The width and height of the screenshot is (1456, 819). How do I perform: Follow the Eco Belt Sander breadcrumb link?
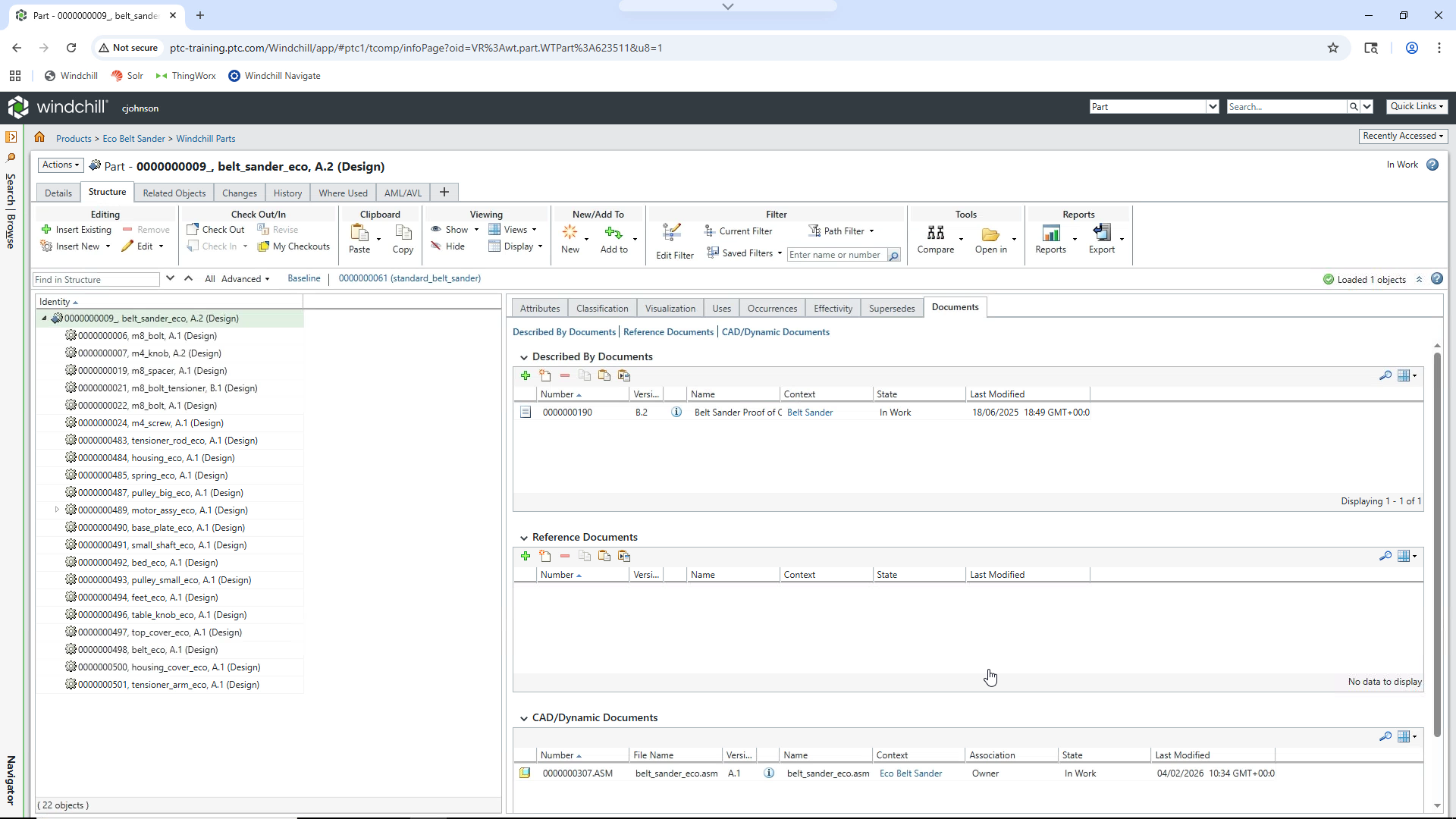tap(133, 139)
